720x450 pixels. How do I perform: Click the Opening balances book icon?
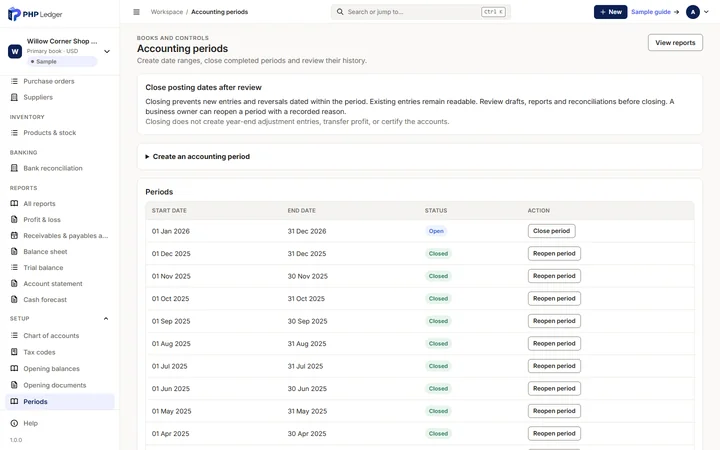(14, 369)
